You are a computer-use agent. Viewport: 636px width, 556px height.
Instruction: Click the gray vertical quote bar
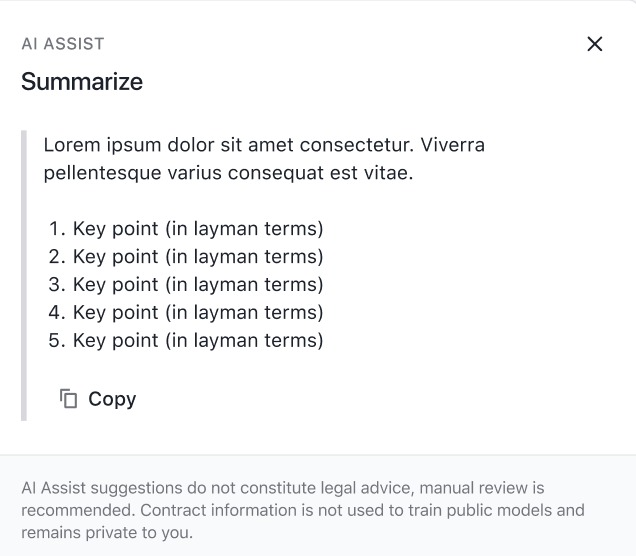[x=24, y=275]
